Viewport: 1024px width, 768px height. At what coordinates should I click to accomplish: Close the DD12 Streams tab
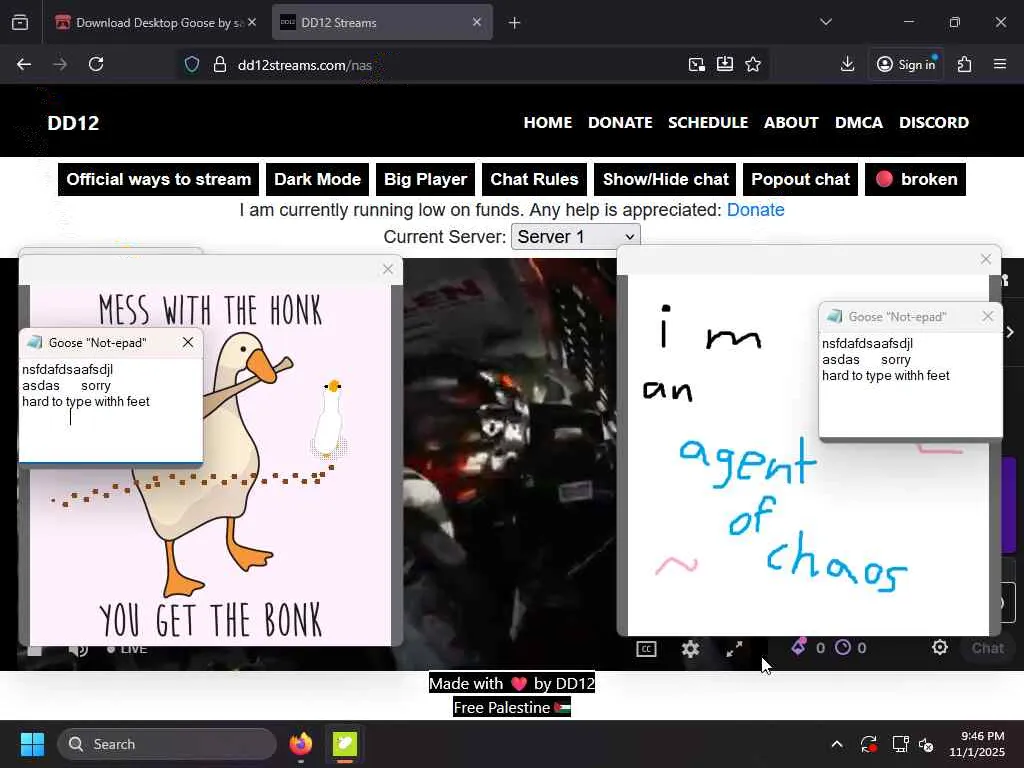[477, 22]
